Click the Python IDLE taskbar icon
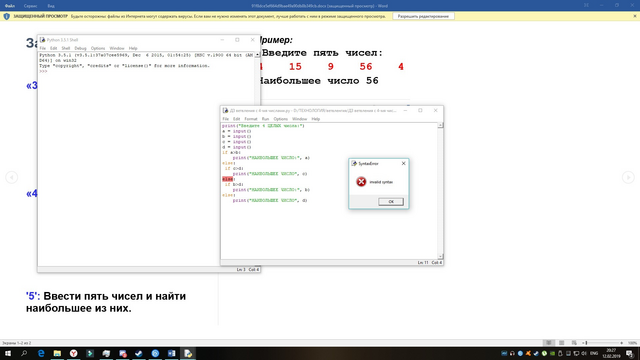640x360 pixels. pyautogui.click(x=188, y=353)
